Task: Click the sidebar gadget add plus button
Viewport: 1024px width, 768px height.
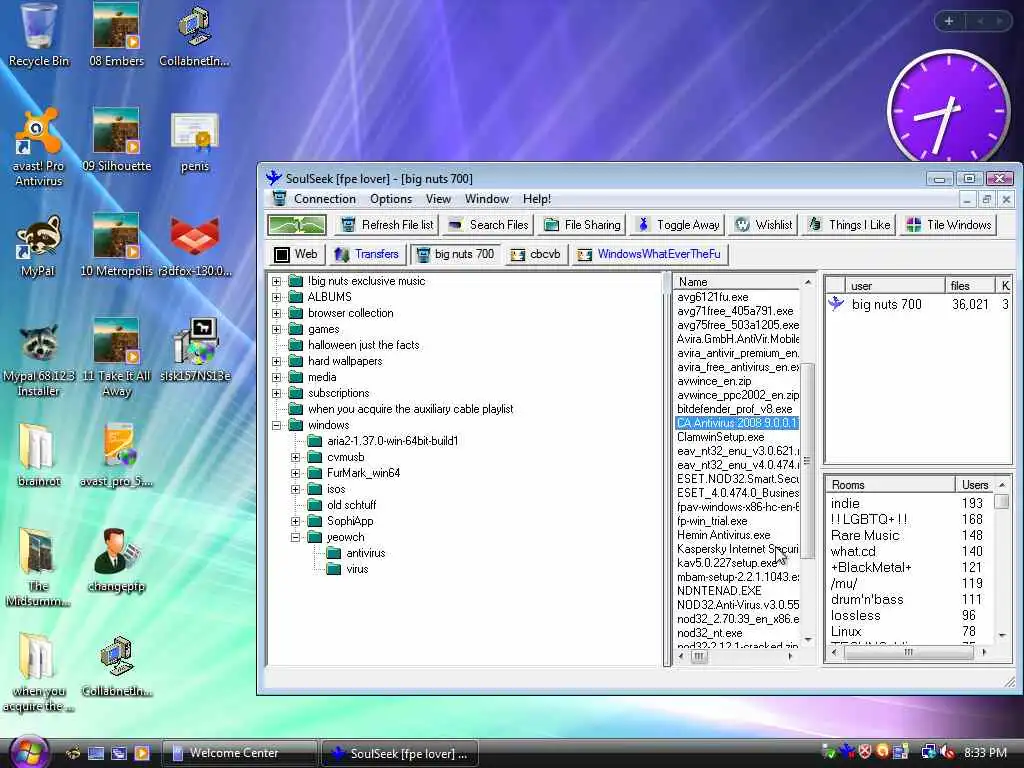Action: click(949, 21)
